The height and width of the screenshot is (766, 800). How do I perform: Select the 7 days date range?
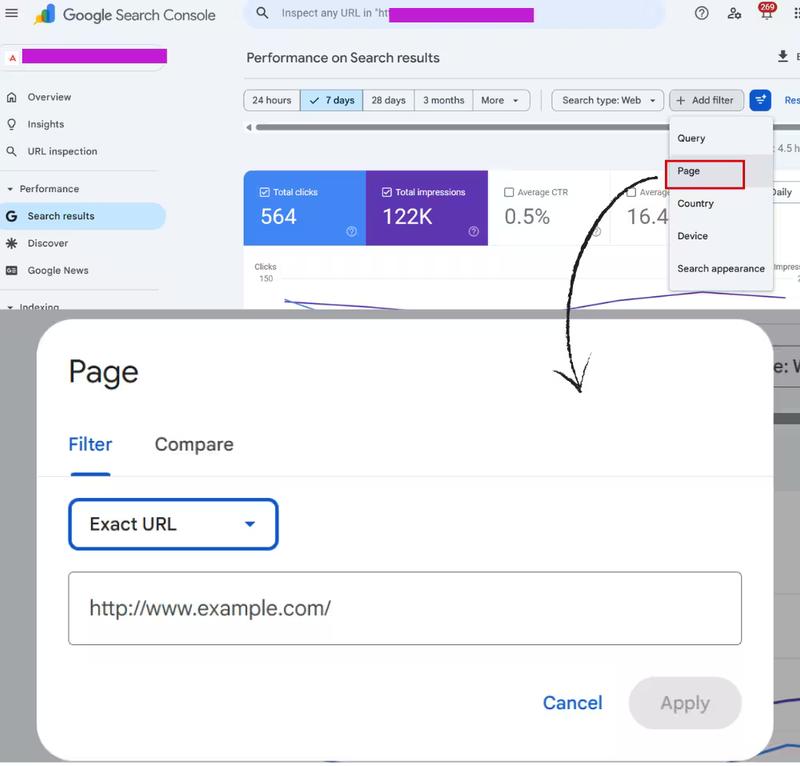click(331, 100)
